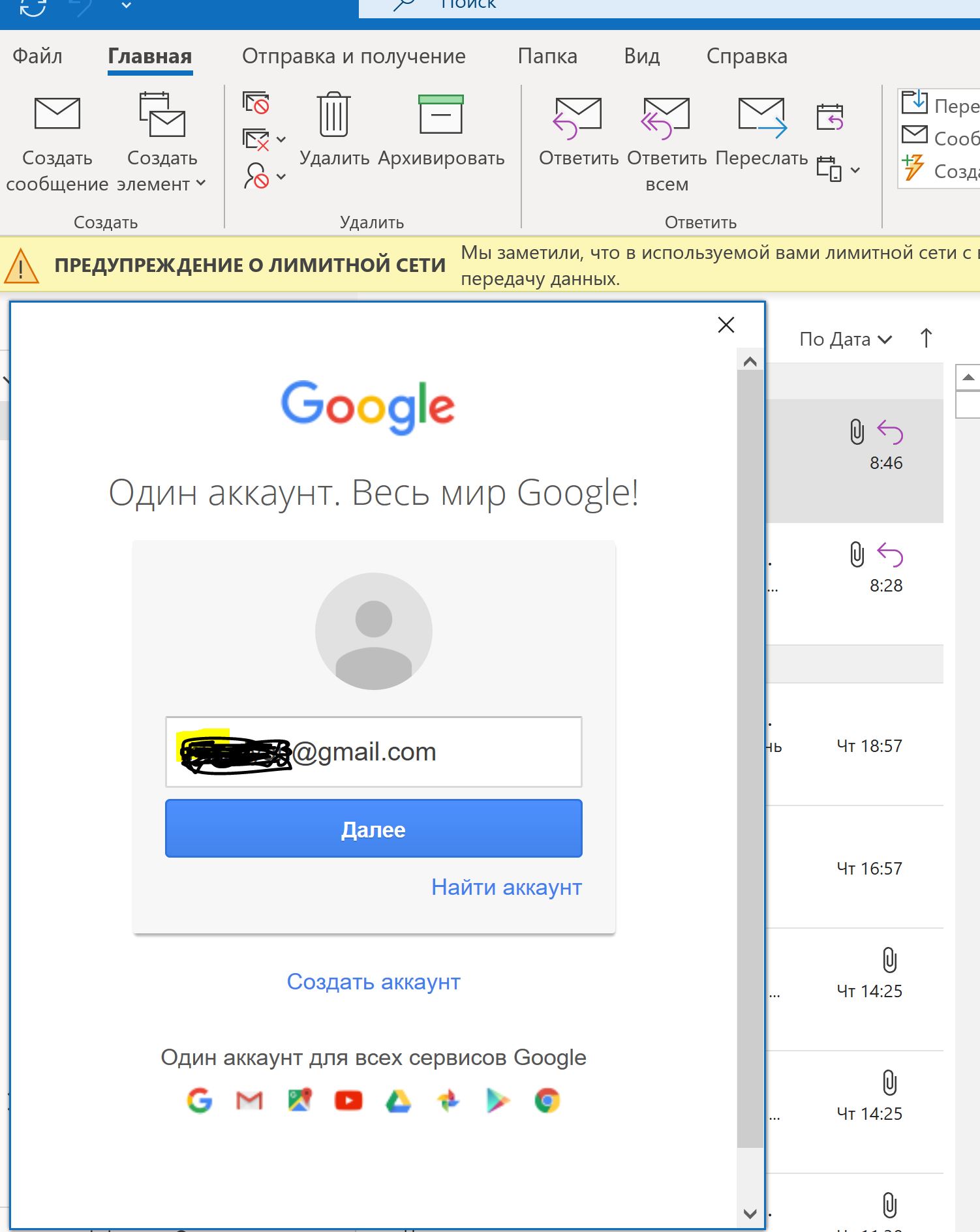Click the blue Далее button

(x=374, y=828)
